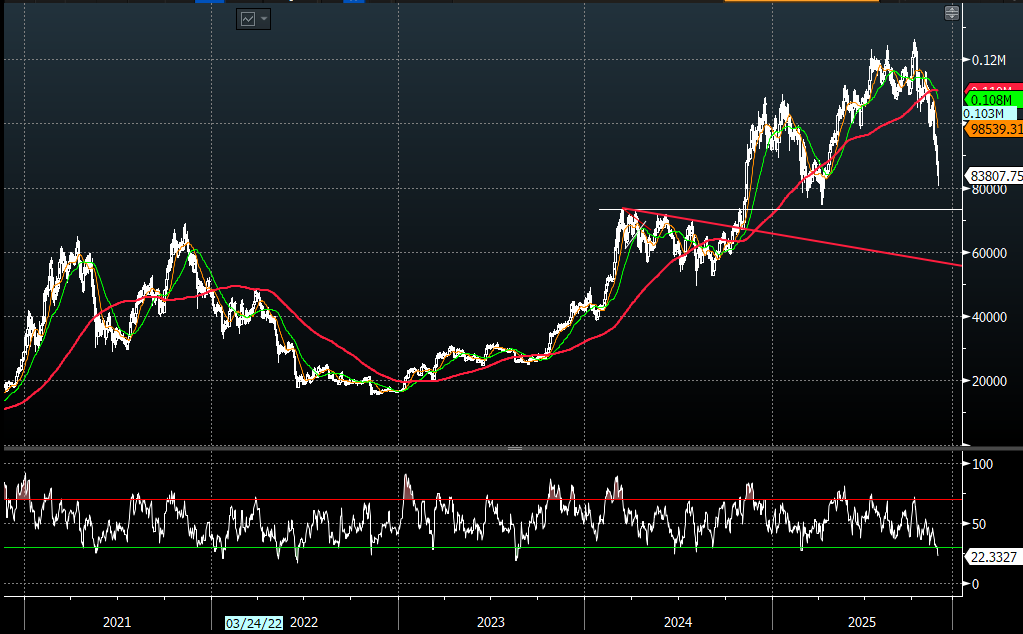Open the chart type dropdown arrow
This screenshot has height=634, width=1023.
264,19
